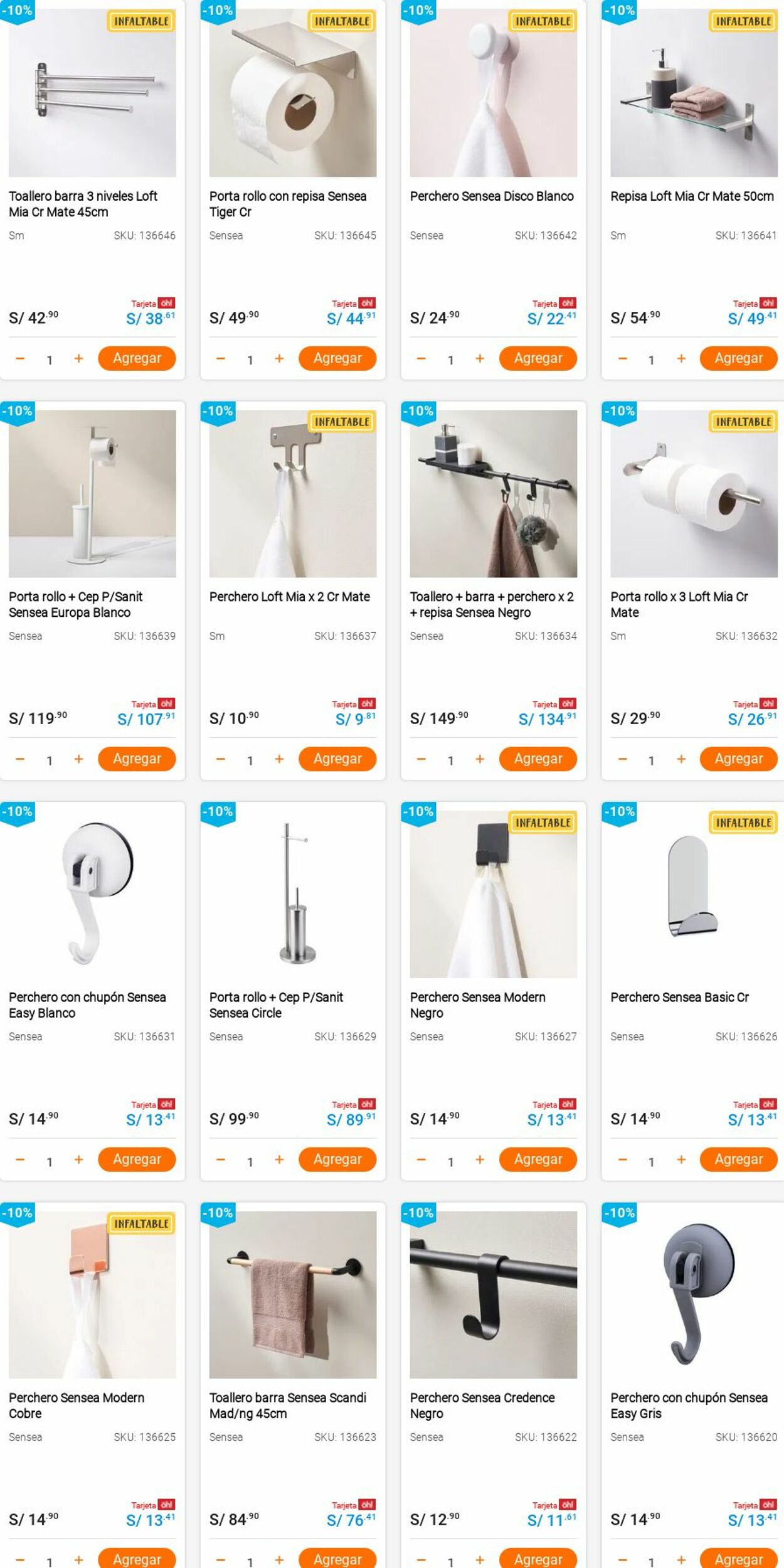Image resolution: width=784 pixels, height=1568 pixels.
Task: Add Perchero Sensea Disco Blanco to cart
Action: (x=538, y=358)
